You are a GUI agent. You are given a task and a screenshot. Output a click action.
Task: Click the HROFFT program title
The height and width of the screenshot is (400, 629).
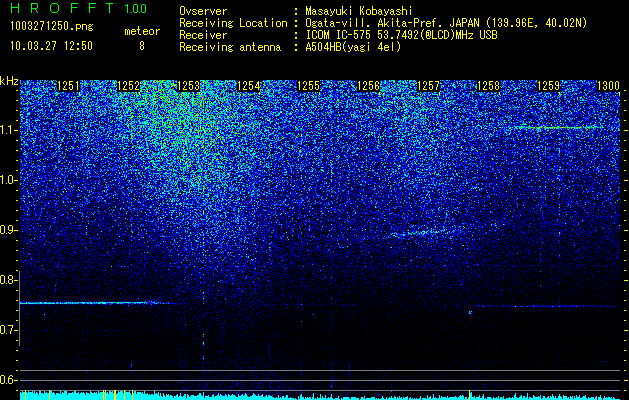pos(63,8)
